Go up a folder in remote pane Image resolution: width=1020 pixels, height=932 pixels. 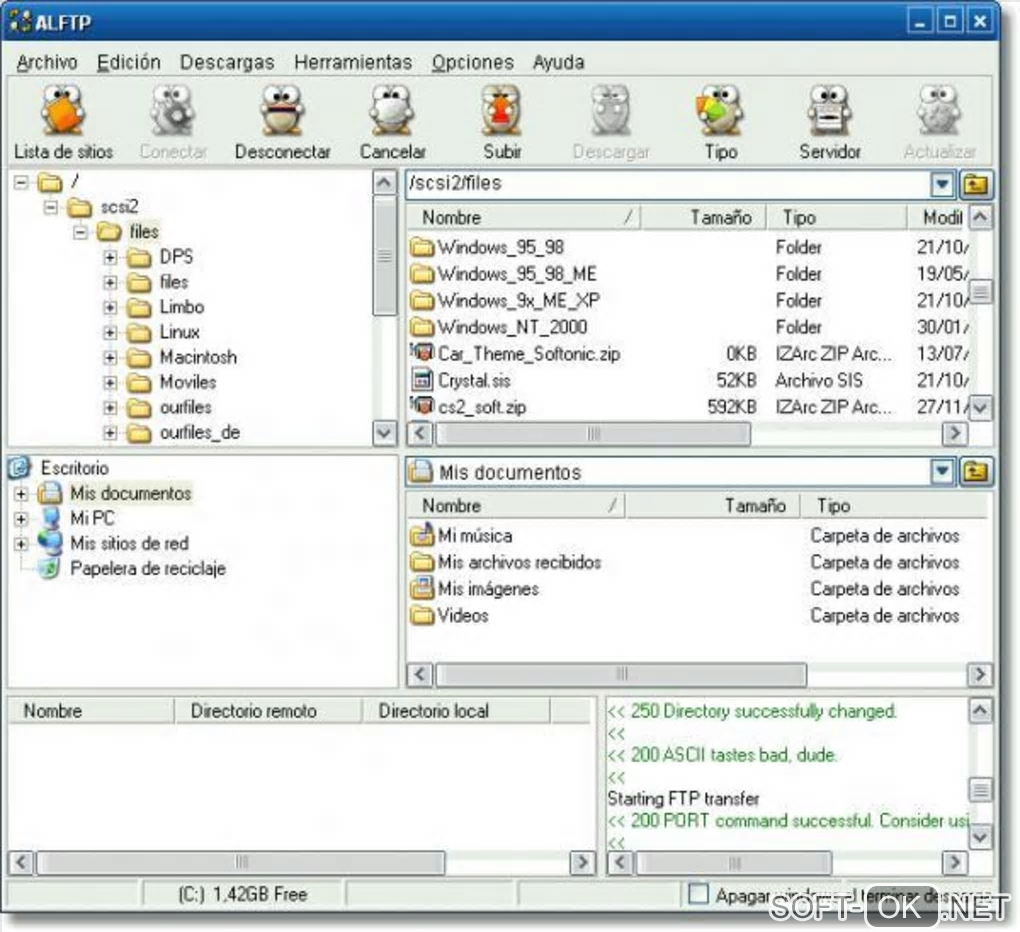[976, 185]
